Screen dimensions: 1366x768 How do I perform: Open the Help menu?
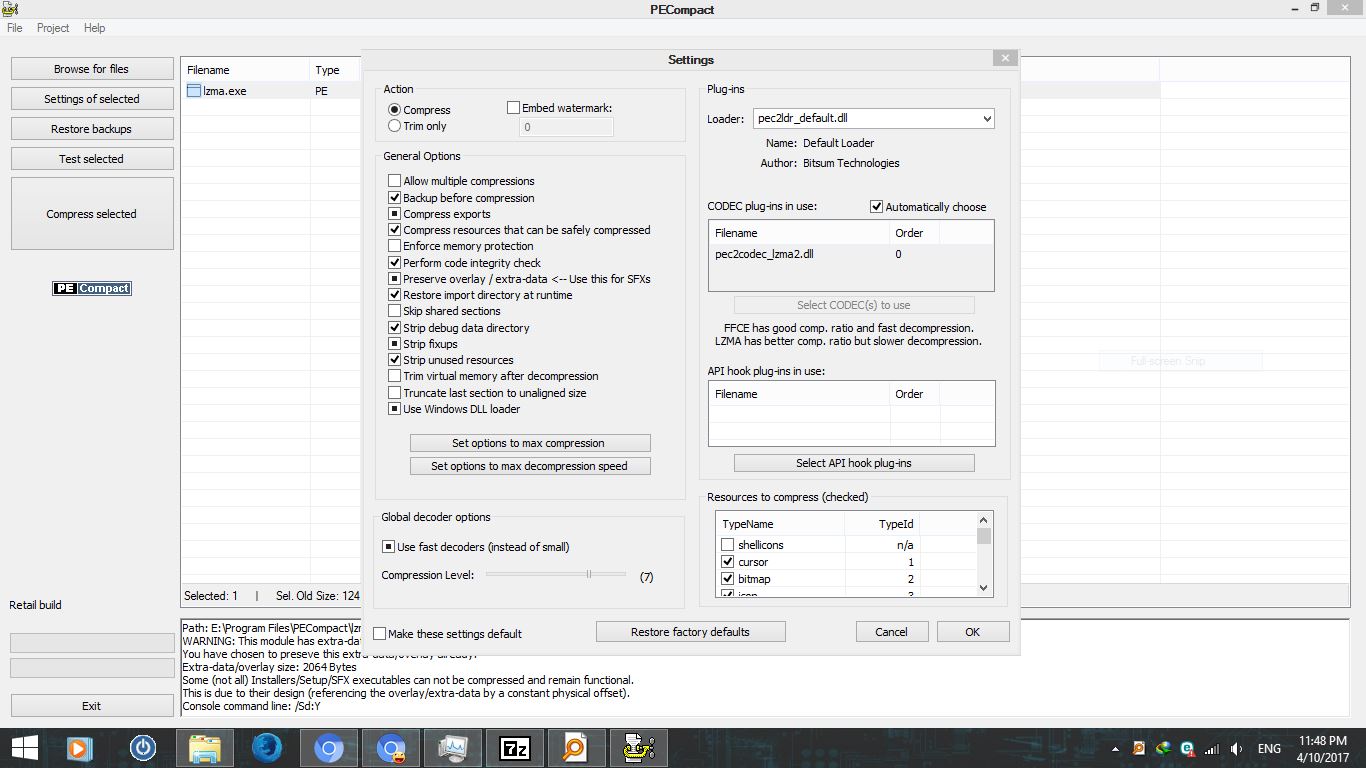point(94,28)
